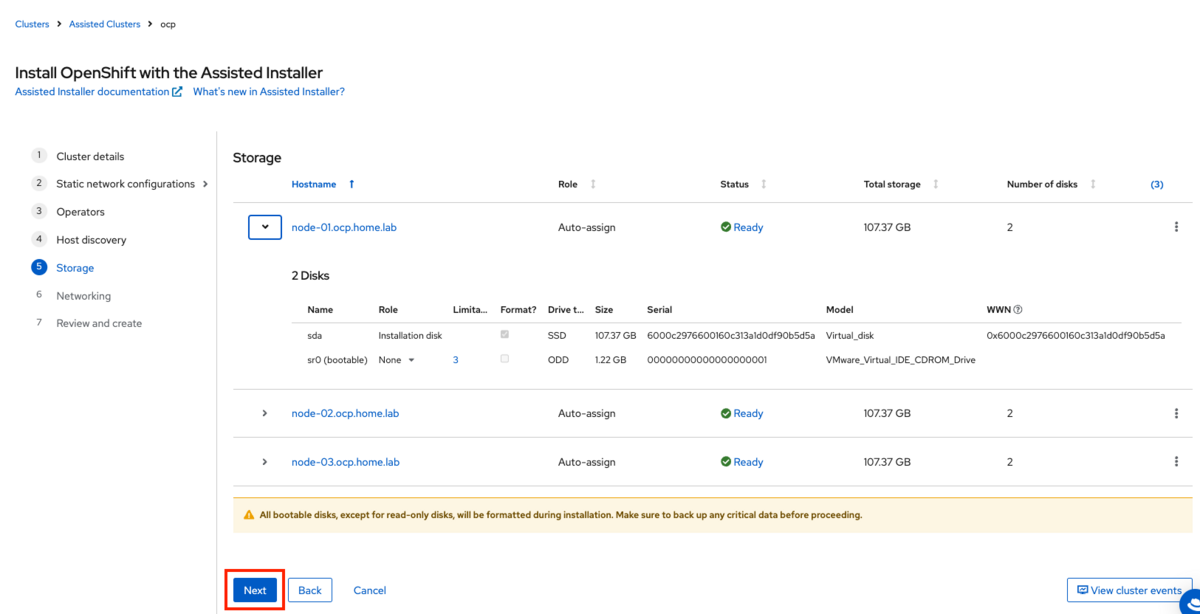Screen dimensions: 1200x614
Task: Open kebab menu for node-01.ocp.home.lab
Action: tap(1176, 227)
